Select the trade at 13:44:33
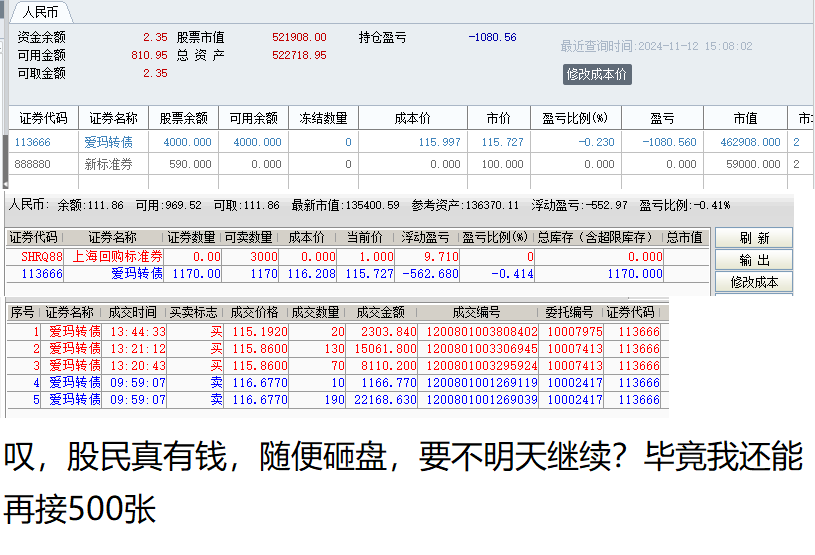Viewport: 815px width, 555px height. 138,332
